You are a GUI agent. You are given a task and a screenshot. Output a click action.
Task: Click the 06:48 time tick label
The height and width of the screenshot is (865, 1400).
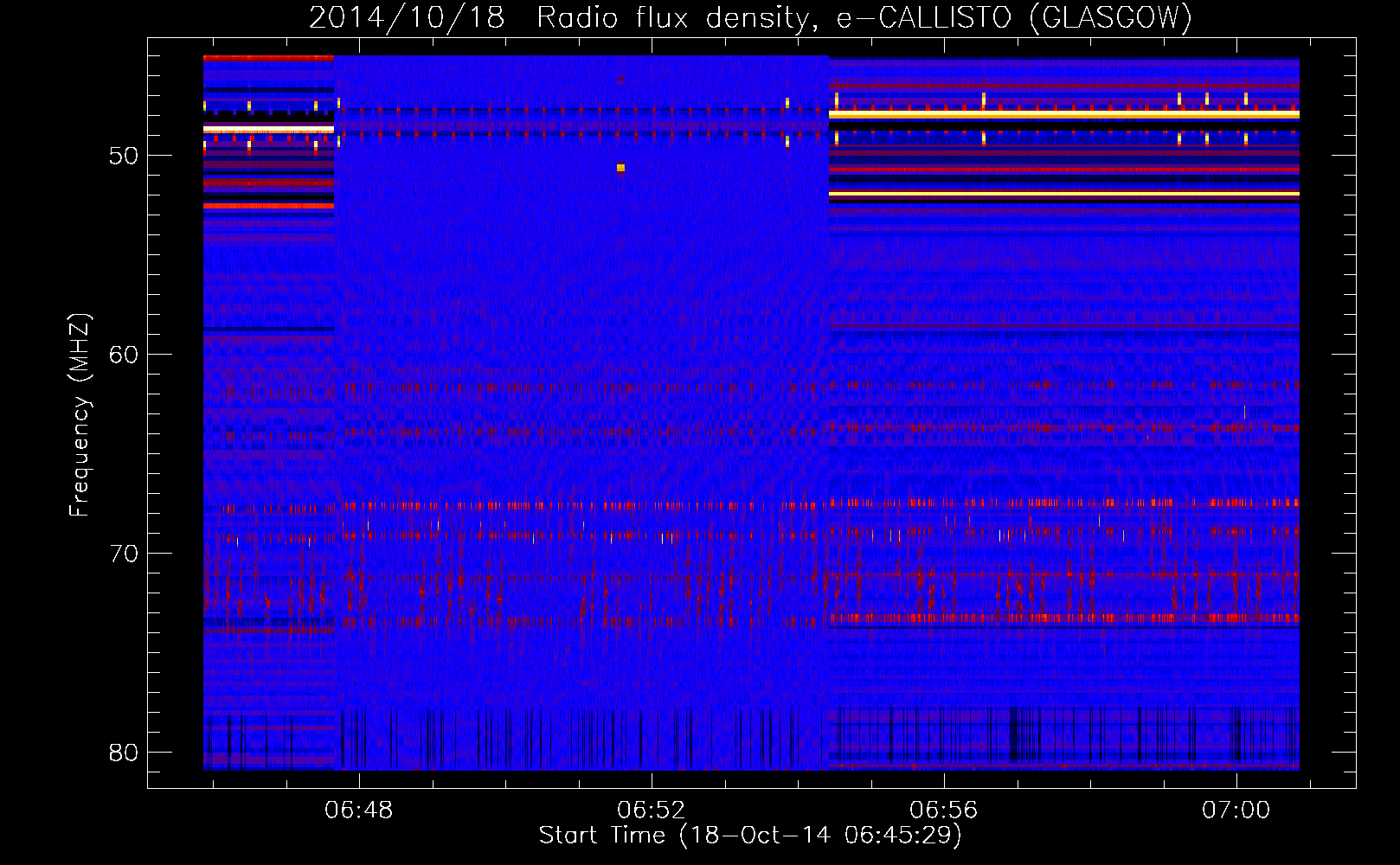(x=358, y=811)
